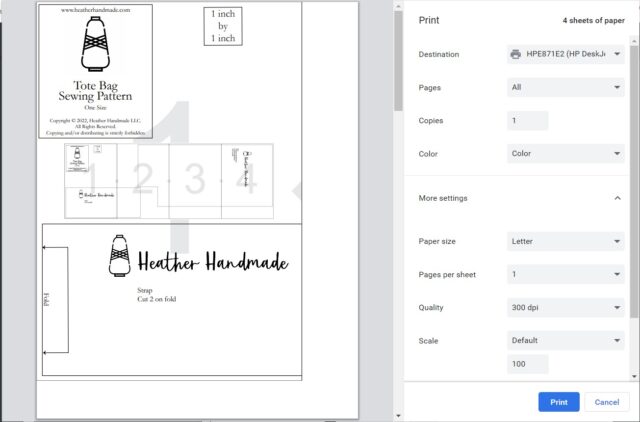Open the Quality 300 dpi dropdown
640x422 pixels.
point(566,308)
